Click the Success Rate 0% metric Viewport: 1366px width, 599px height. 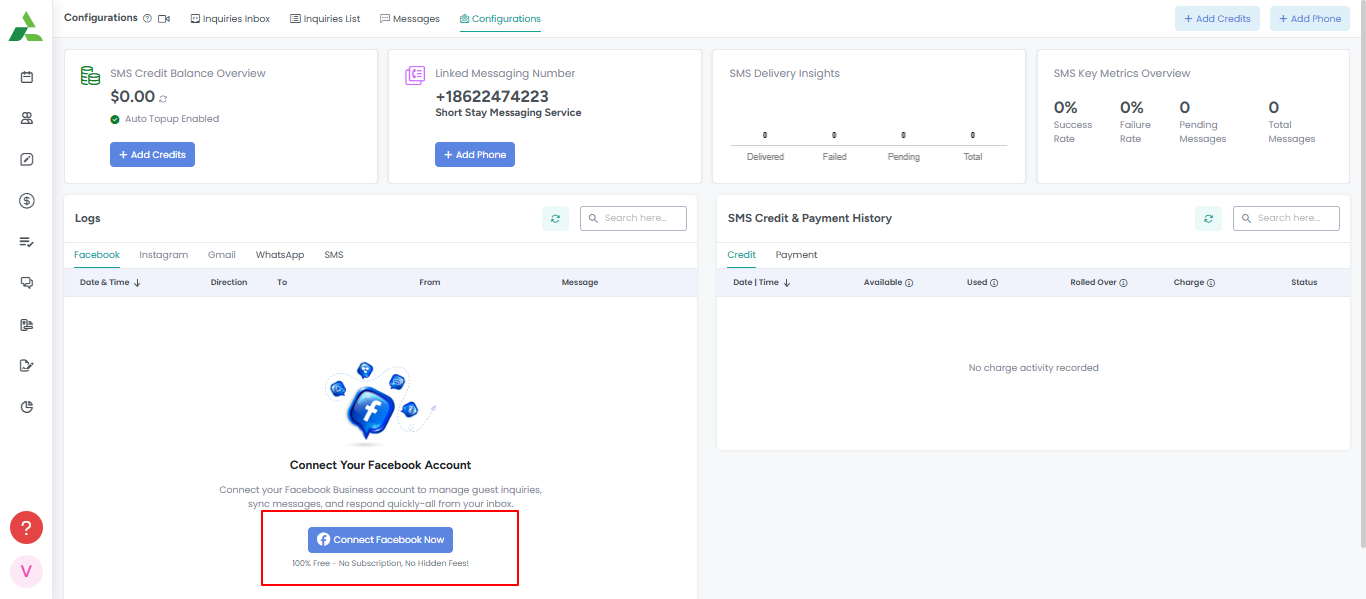click(x=1073, y=124)
